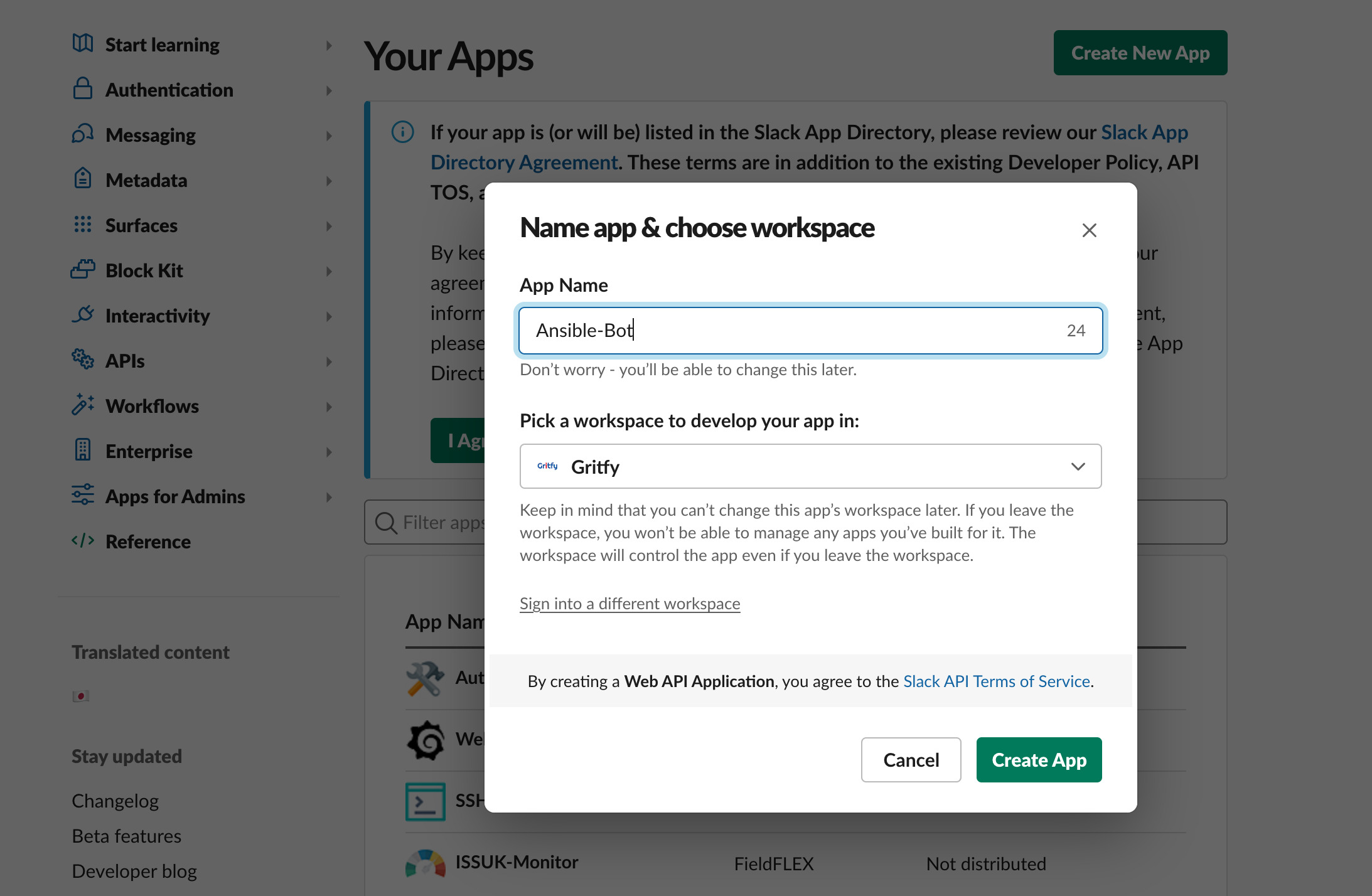Click the App Name input field
The image size is (1372, 896).
click(810, 330)
